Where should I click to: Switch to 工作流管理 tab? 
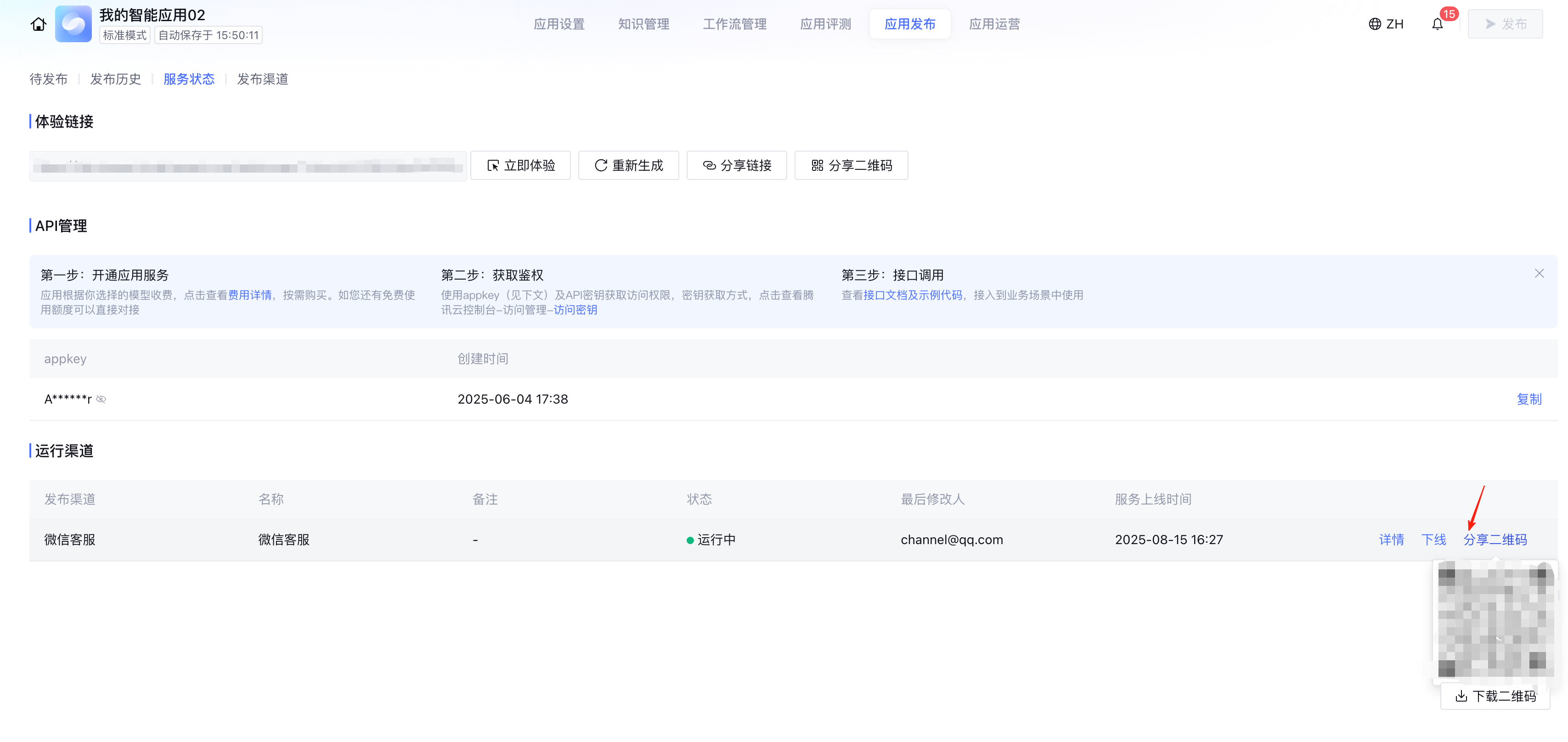(734, 24)
